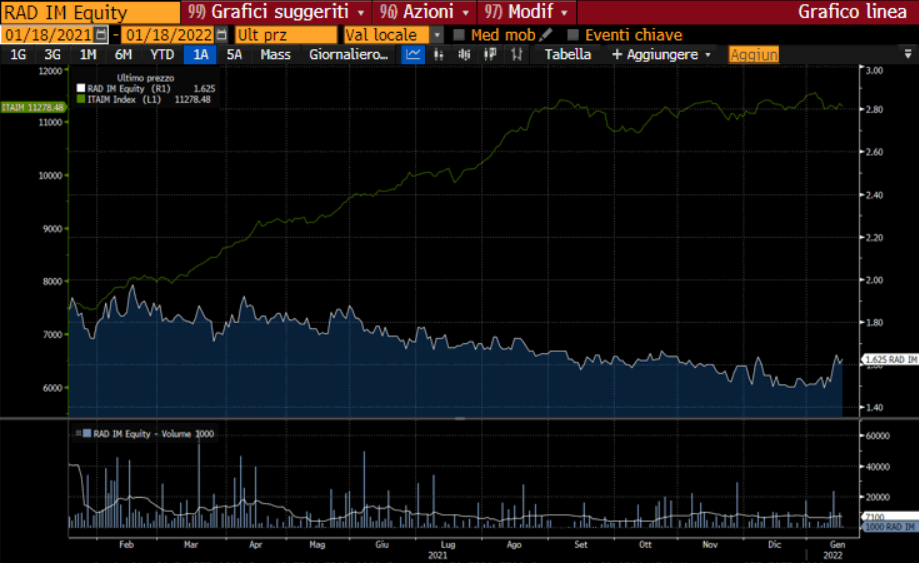Image resolution: width=919 pixels, height=563 pixels.
Task: Click the panel divider handle above volume chart
Action: [460, 418]
